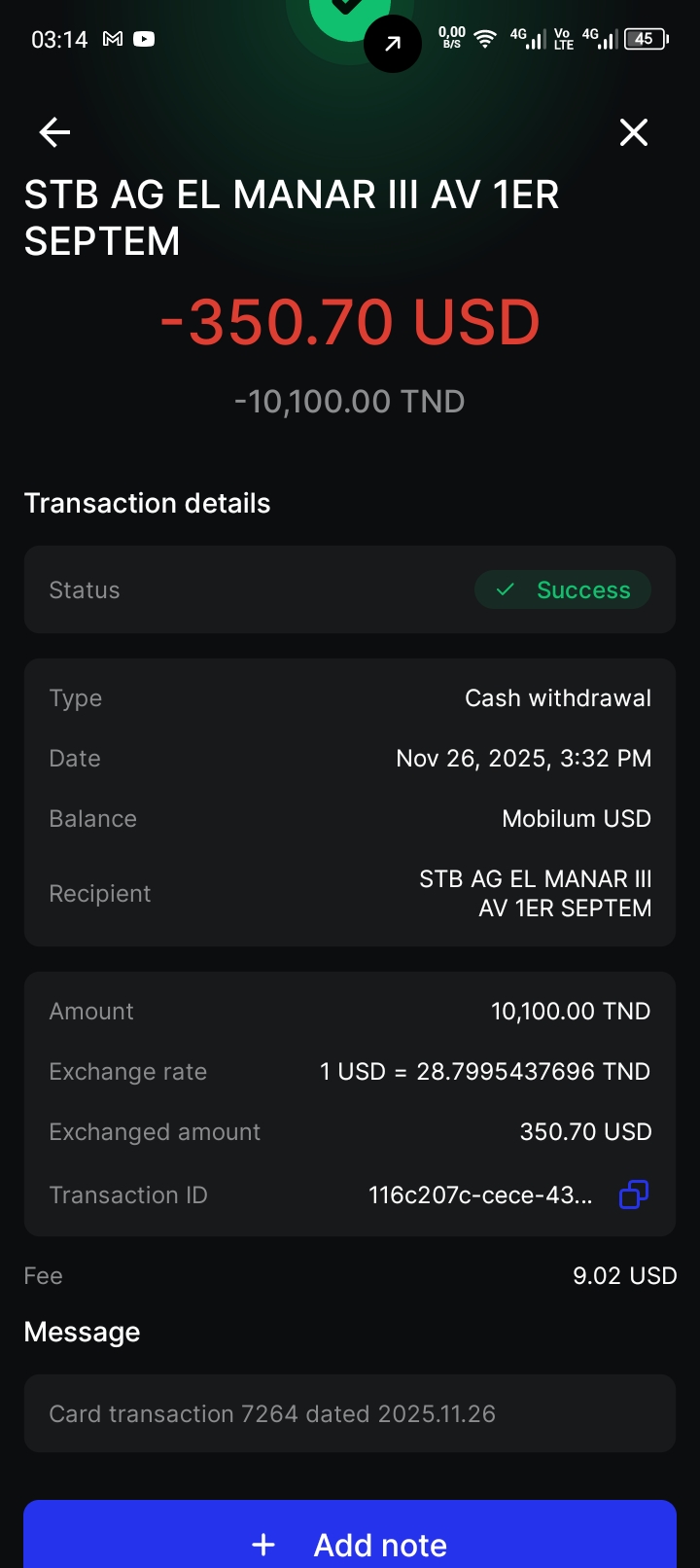Tap the Gmail notification icon

pyautogui.click(x=113, y=40)
